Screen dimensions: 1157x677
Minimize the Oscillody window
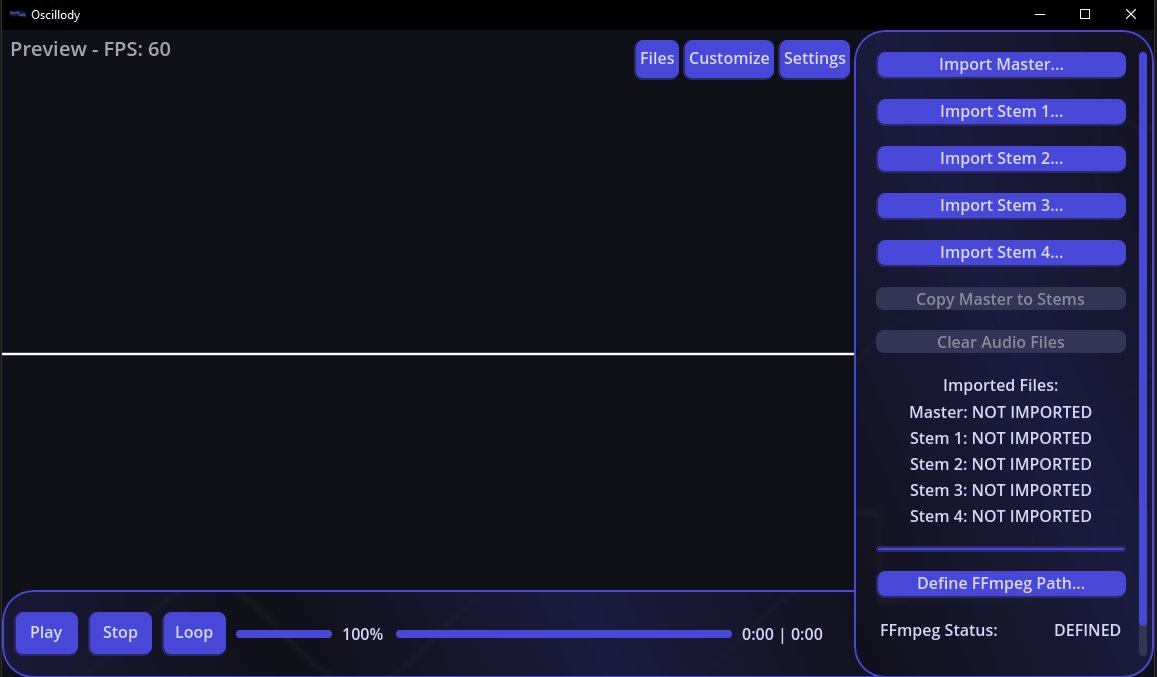point(1040,14)
